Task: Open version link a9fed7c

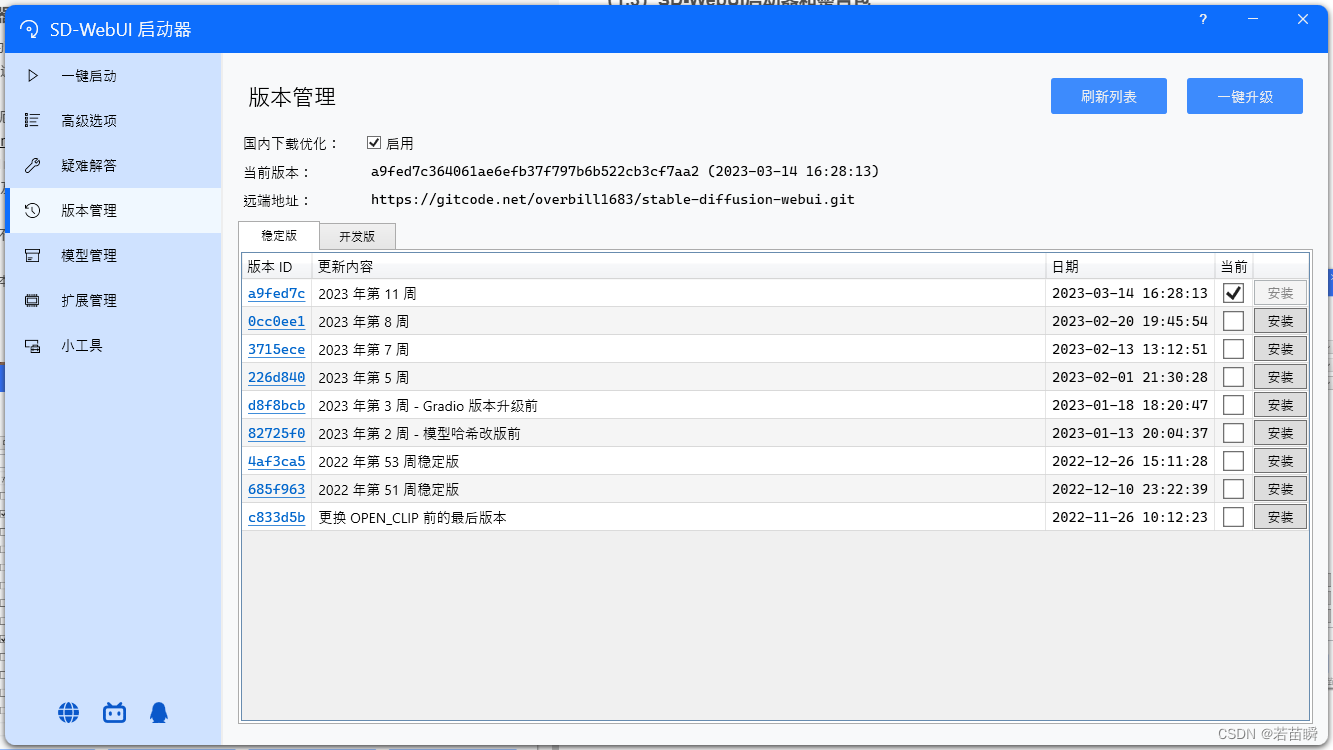Action: pos(277,293)
